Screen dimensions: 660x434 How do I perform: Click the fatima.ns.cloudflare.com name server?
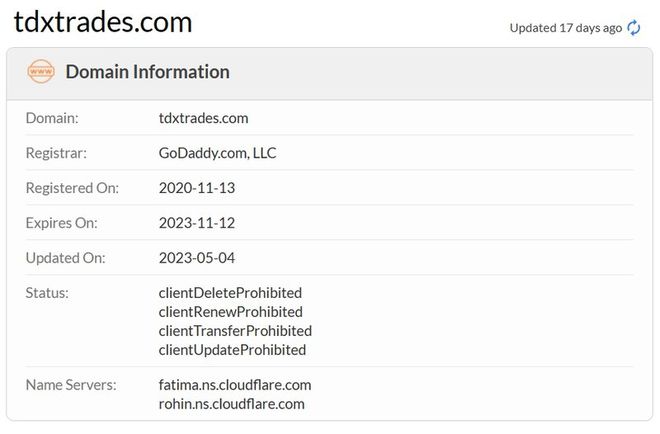235,385
